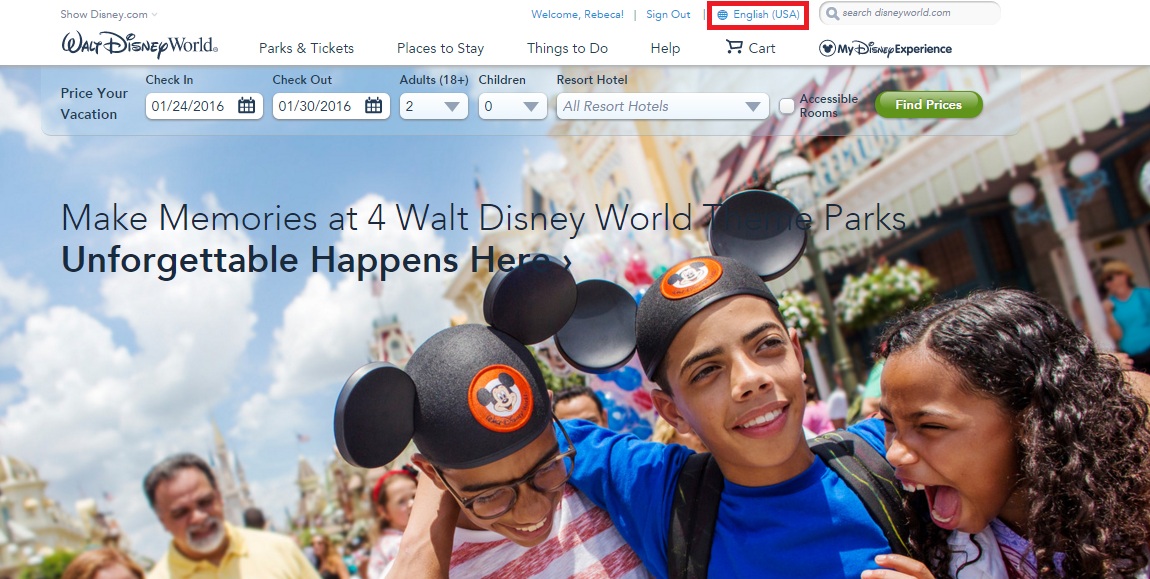Click the globe language icon
Screen dimensions: 1150x579
[723, 15]
